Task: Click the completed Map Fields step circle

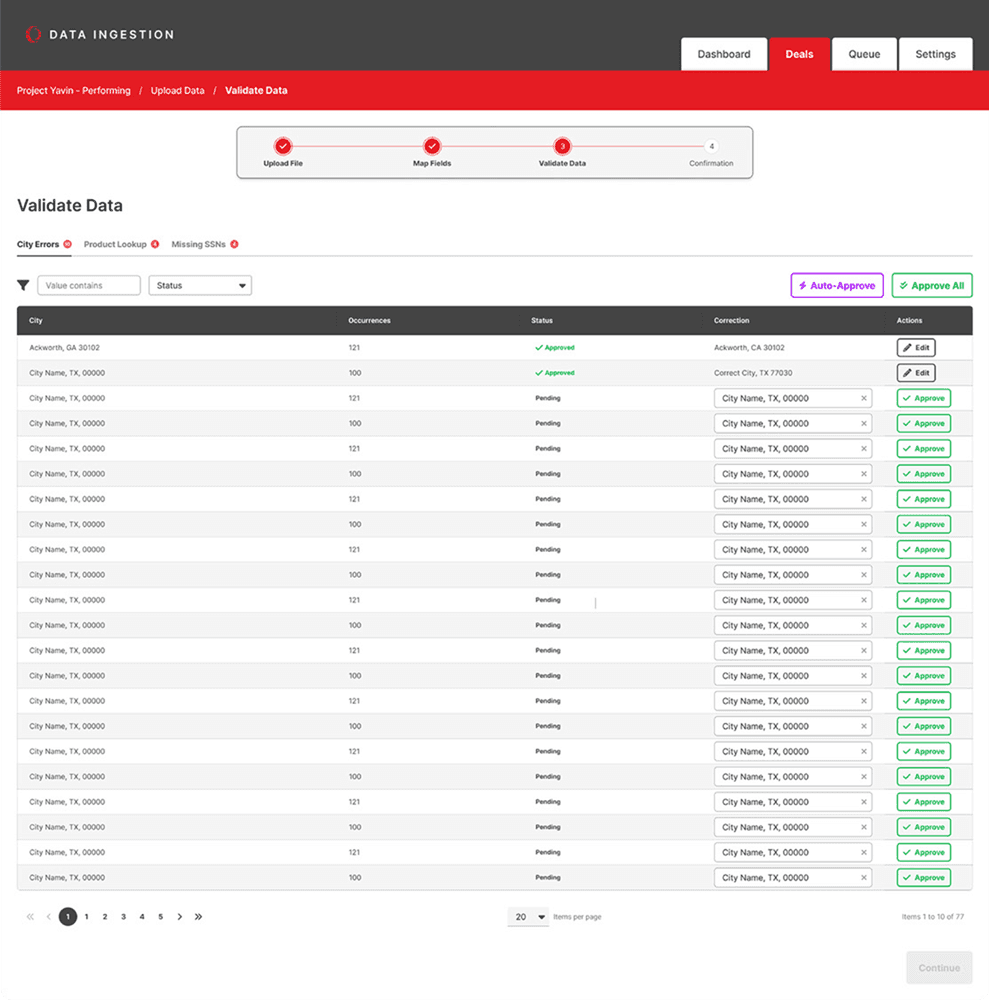Action: pos(432,146)
